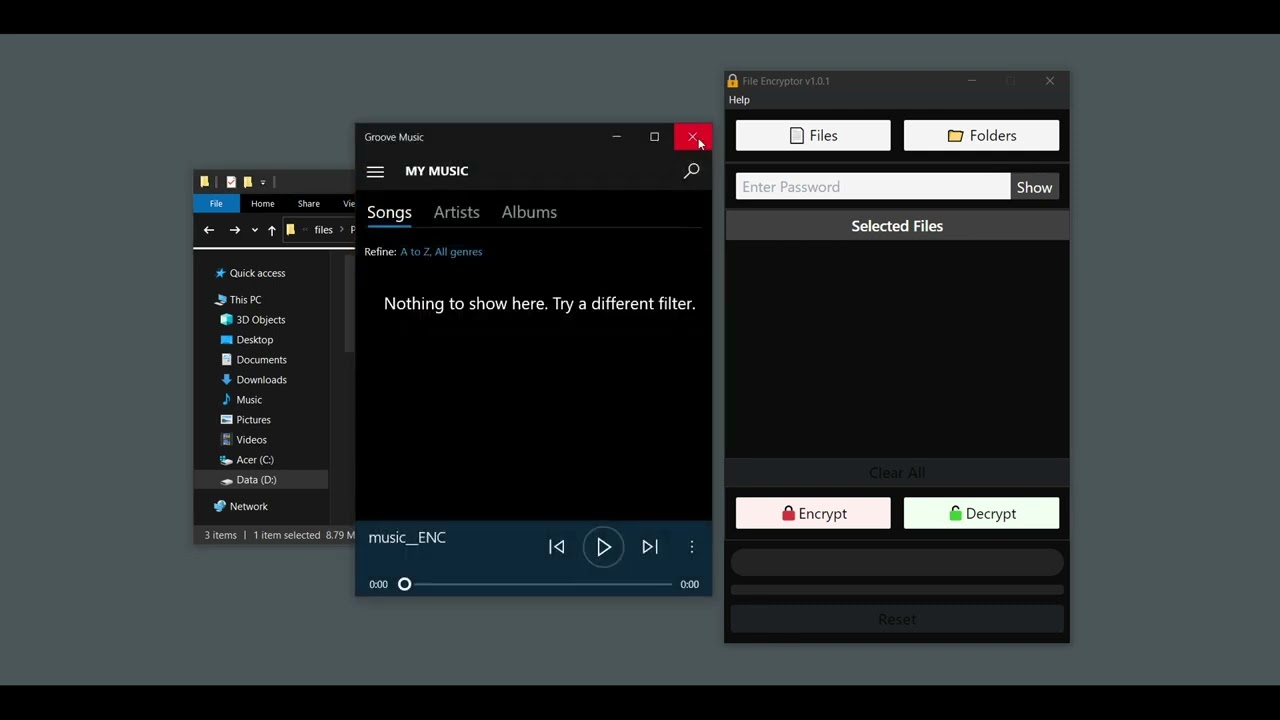Open the Share ribbon tab in File Explorer
This screenshot has width=1280, height=720.
(308, 204)
